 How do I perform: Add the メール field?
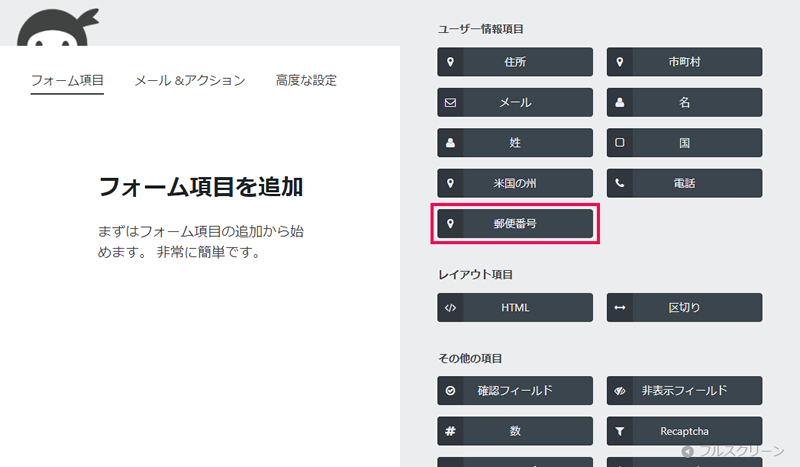pyautogui.click(x=515, y=103)
